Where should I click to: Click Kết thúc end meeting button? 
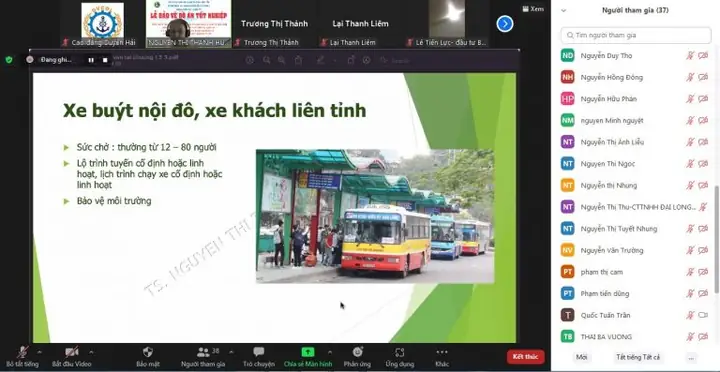525,356
